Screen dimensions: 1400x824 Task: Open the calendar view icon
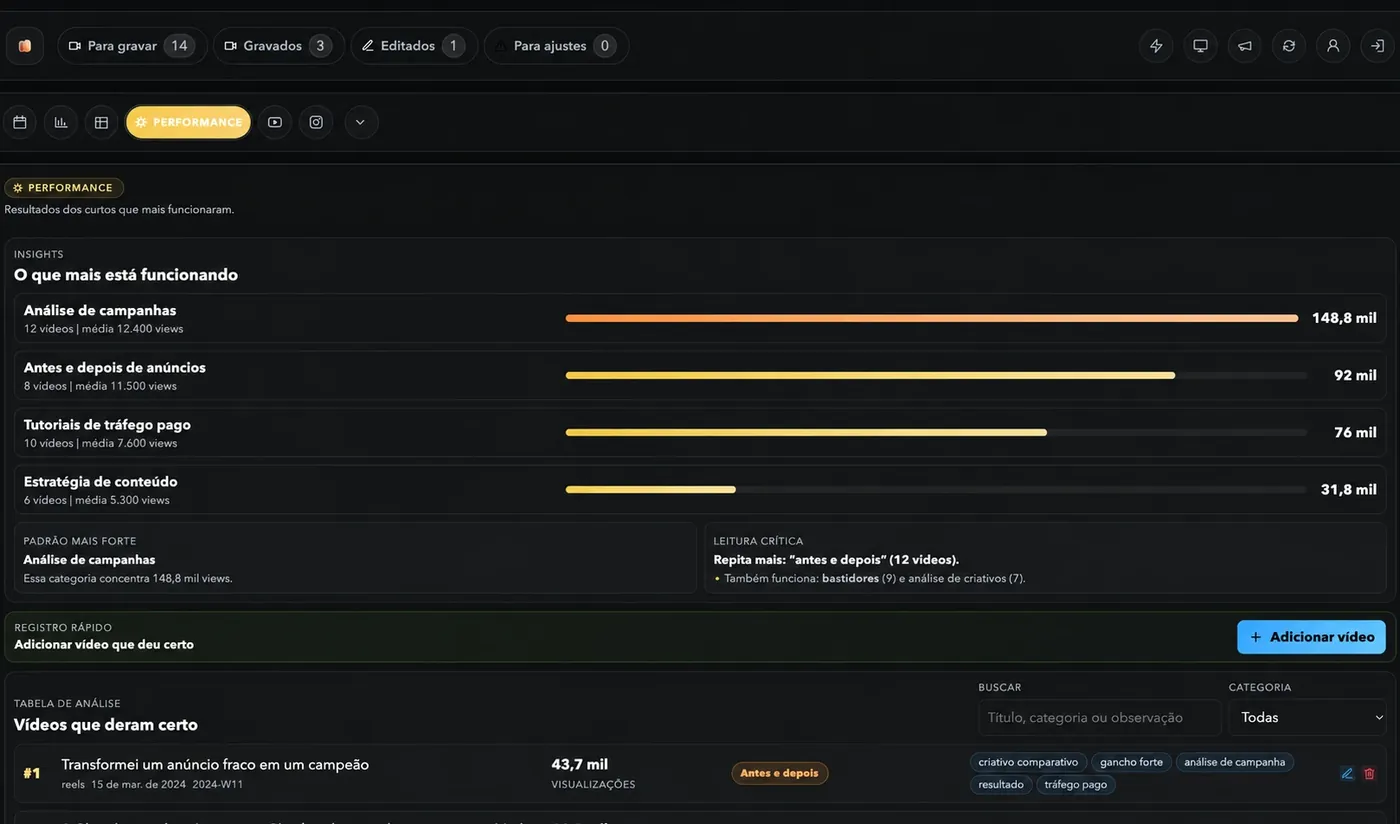(20, 122)
